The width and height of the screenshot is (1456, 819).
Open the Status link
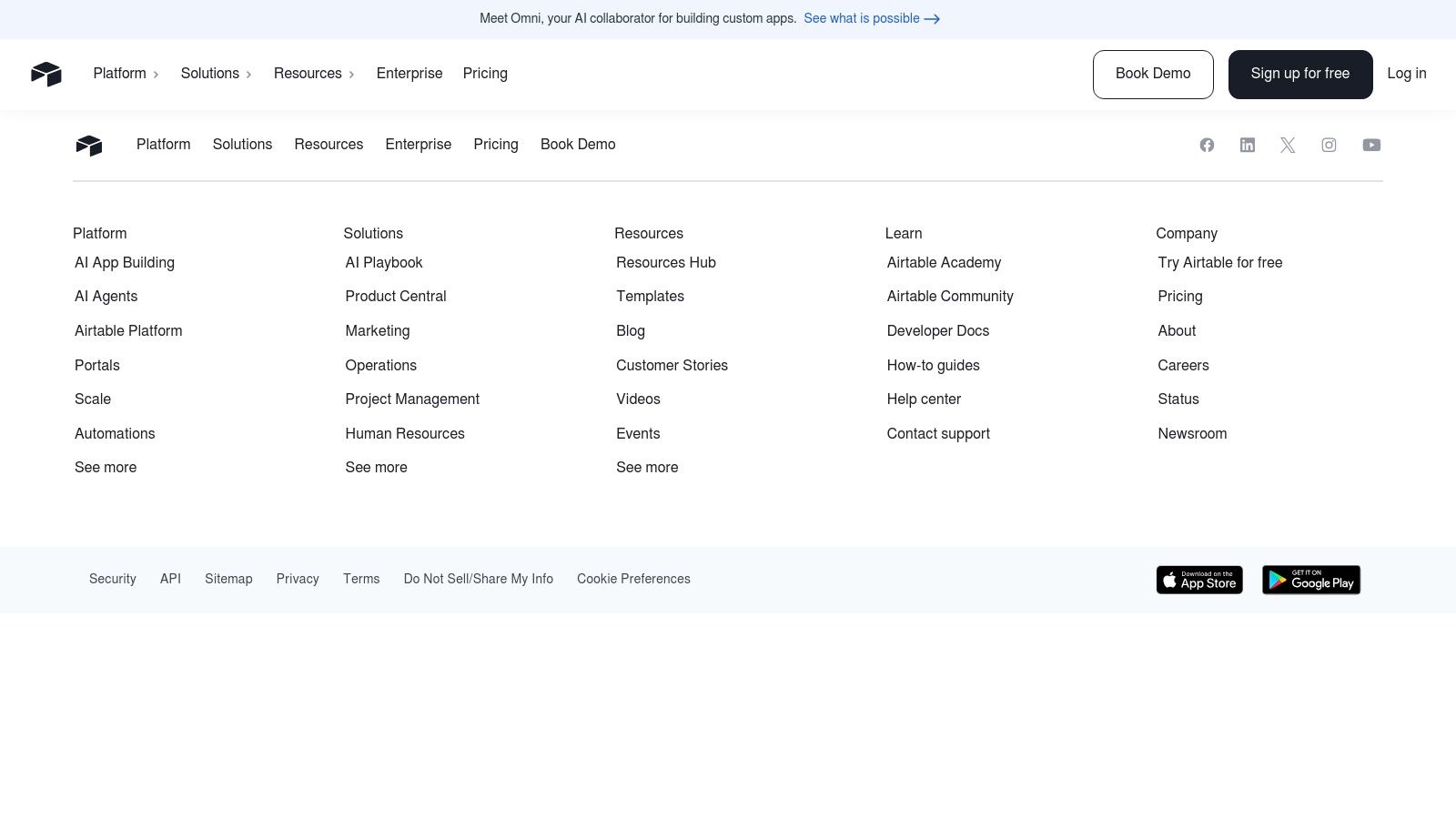1178,399
